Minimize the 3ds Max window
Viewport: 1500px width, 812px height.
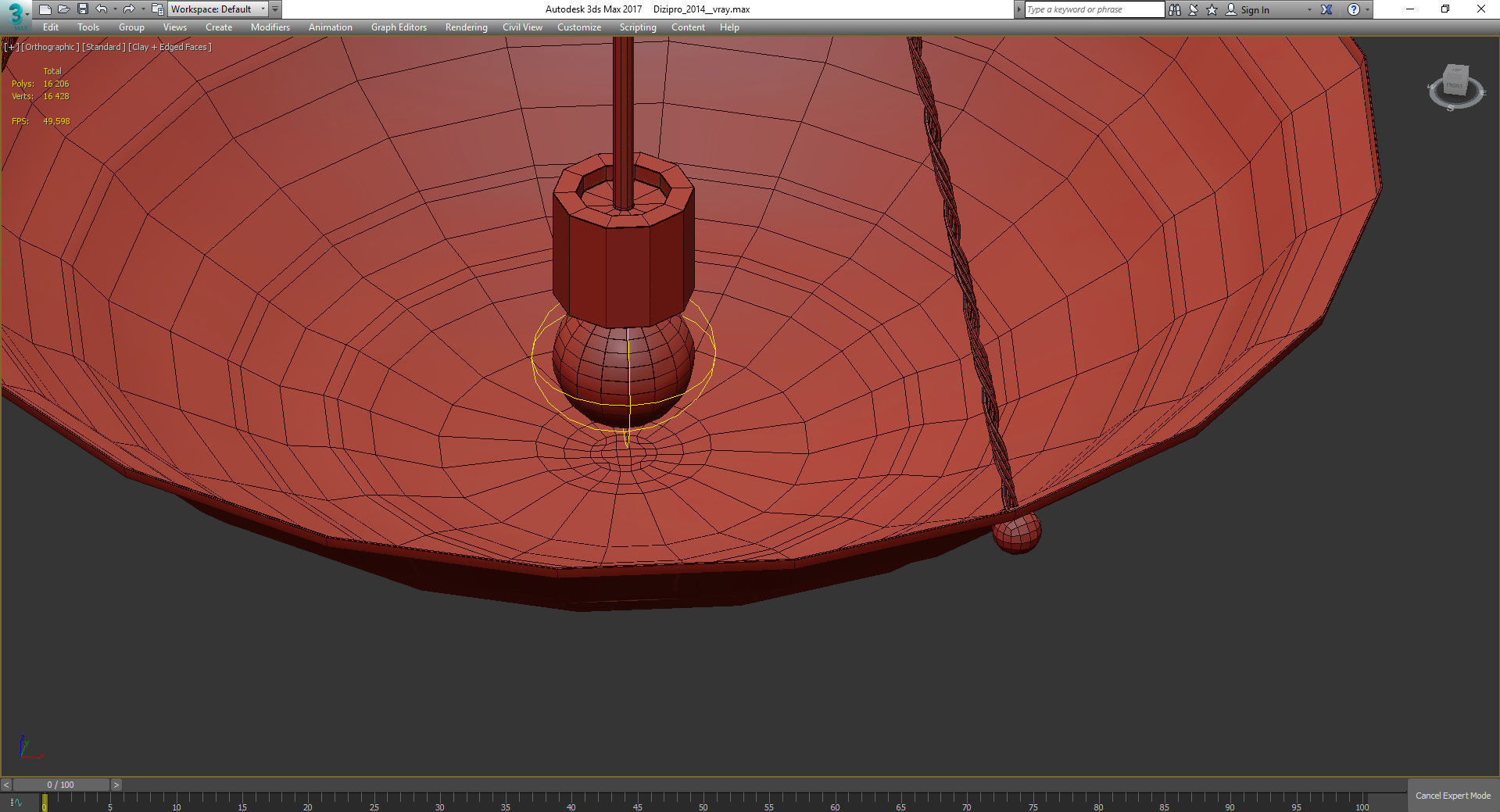pos(1410,9)
